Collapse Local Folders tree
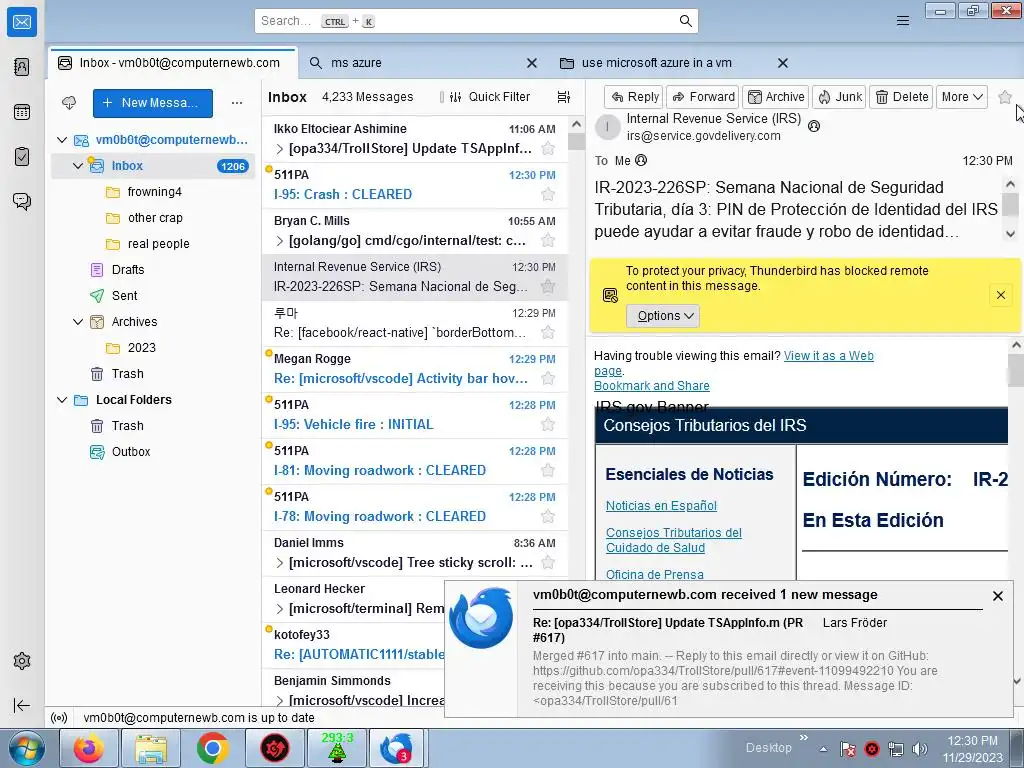Image resolution: width=1024 pixels, height=768 pixels. pyautogui.click(x=62, y=400)
